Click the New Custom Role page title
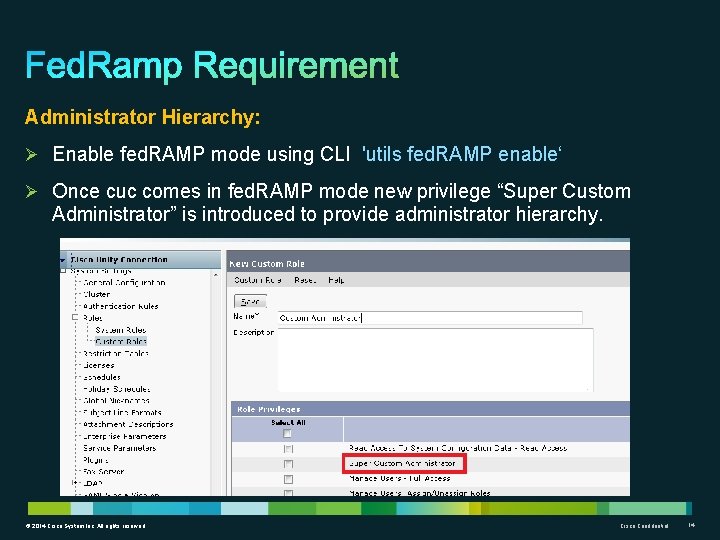Viewport: 720px width, 540px height. tap(267, 264)
